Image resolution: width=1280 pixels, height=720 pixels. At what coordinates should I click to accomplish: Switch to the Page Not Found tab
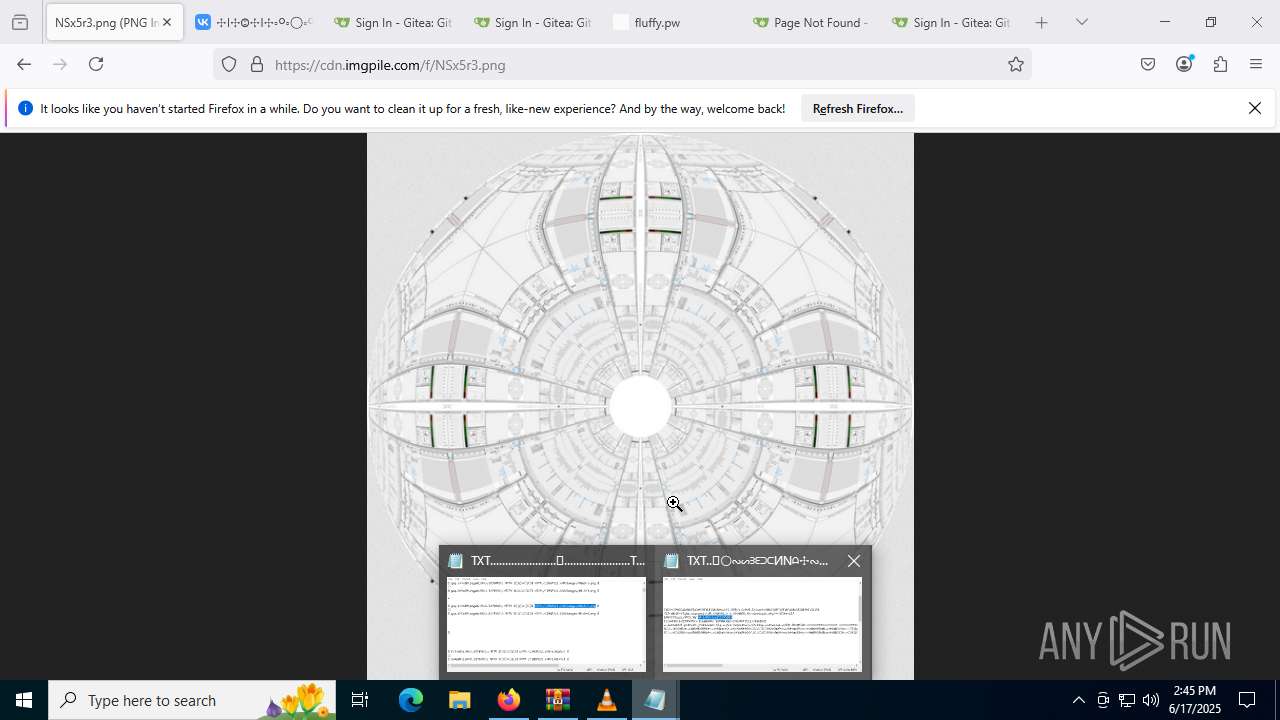pyautogui.click(x=812, y=22)
